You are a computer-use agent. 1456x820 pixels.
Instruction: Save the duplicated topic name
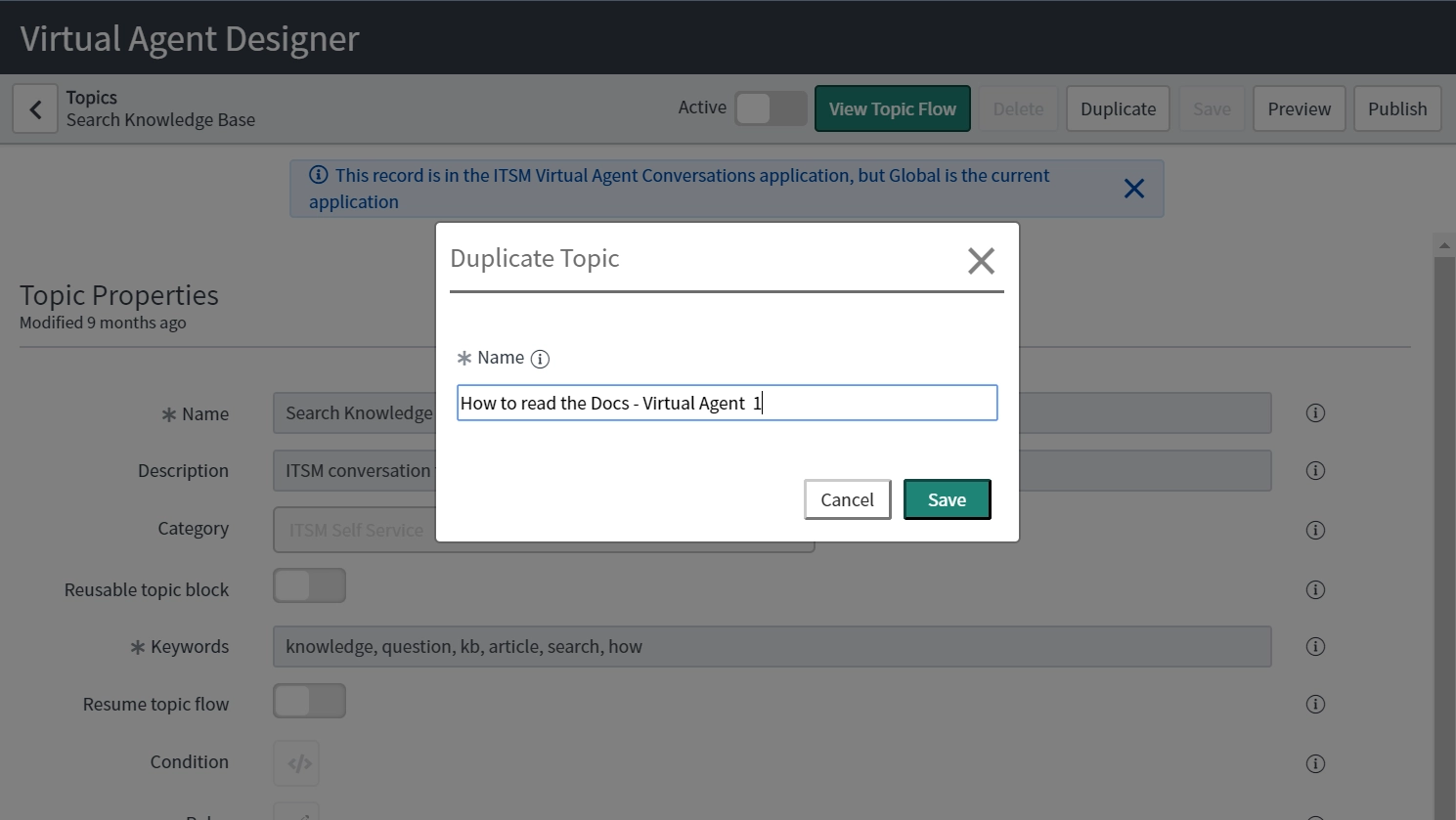point(947,499)
